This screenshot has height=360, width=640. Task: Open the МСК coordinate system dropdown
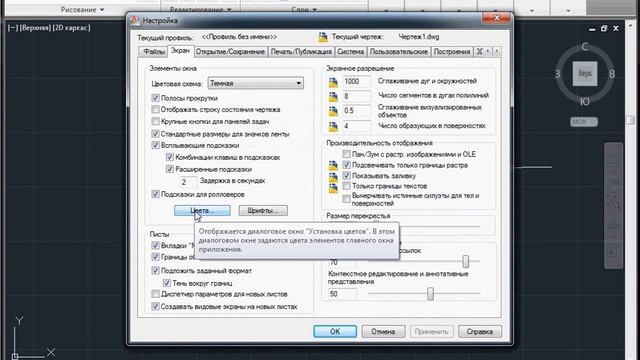click(584, 122)
